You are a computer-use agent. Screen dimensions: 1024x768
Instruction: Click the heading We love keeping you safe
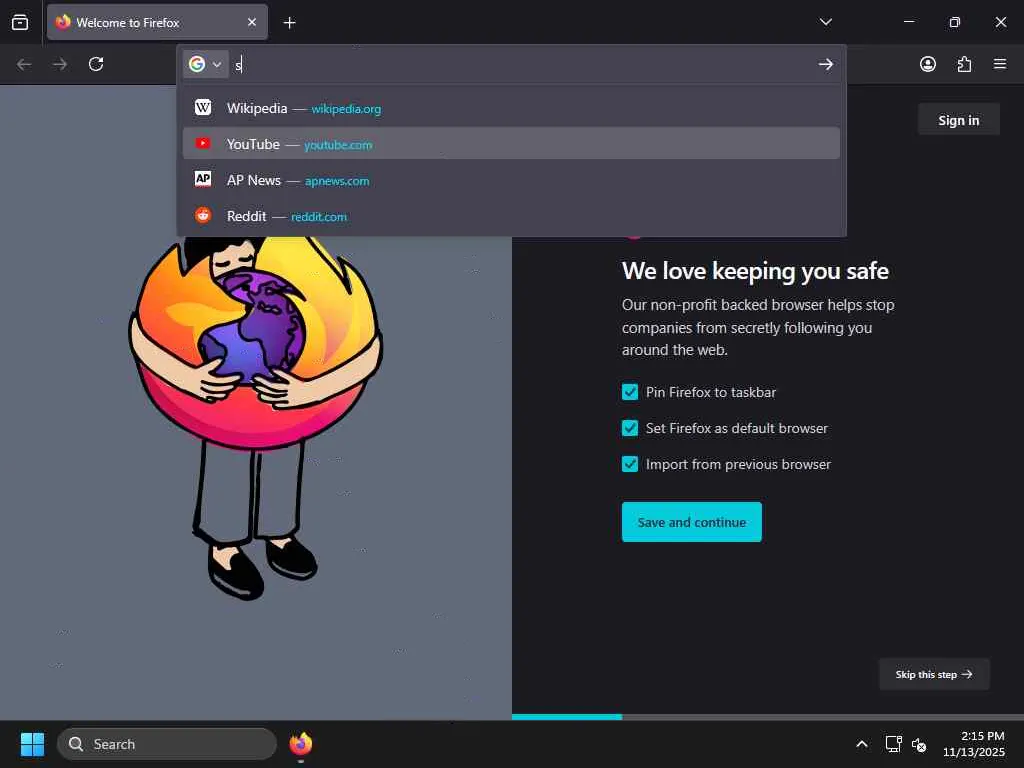pos(755,271)
